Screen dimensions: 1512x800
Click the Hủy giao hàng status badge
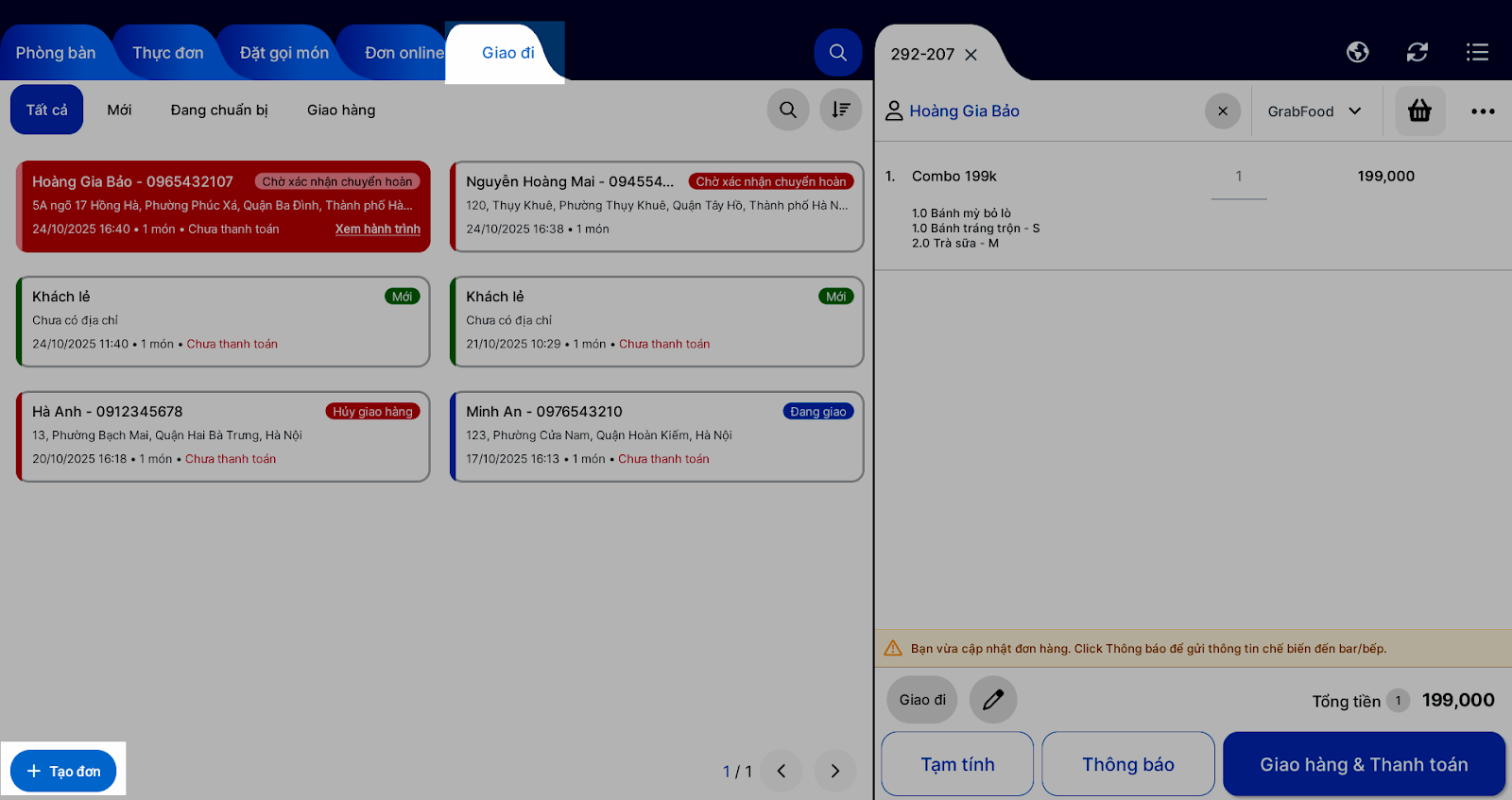pyautogui.click(x=372, y=412)
